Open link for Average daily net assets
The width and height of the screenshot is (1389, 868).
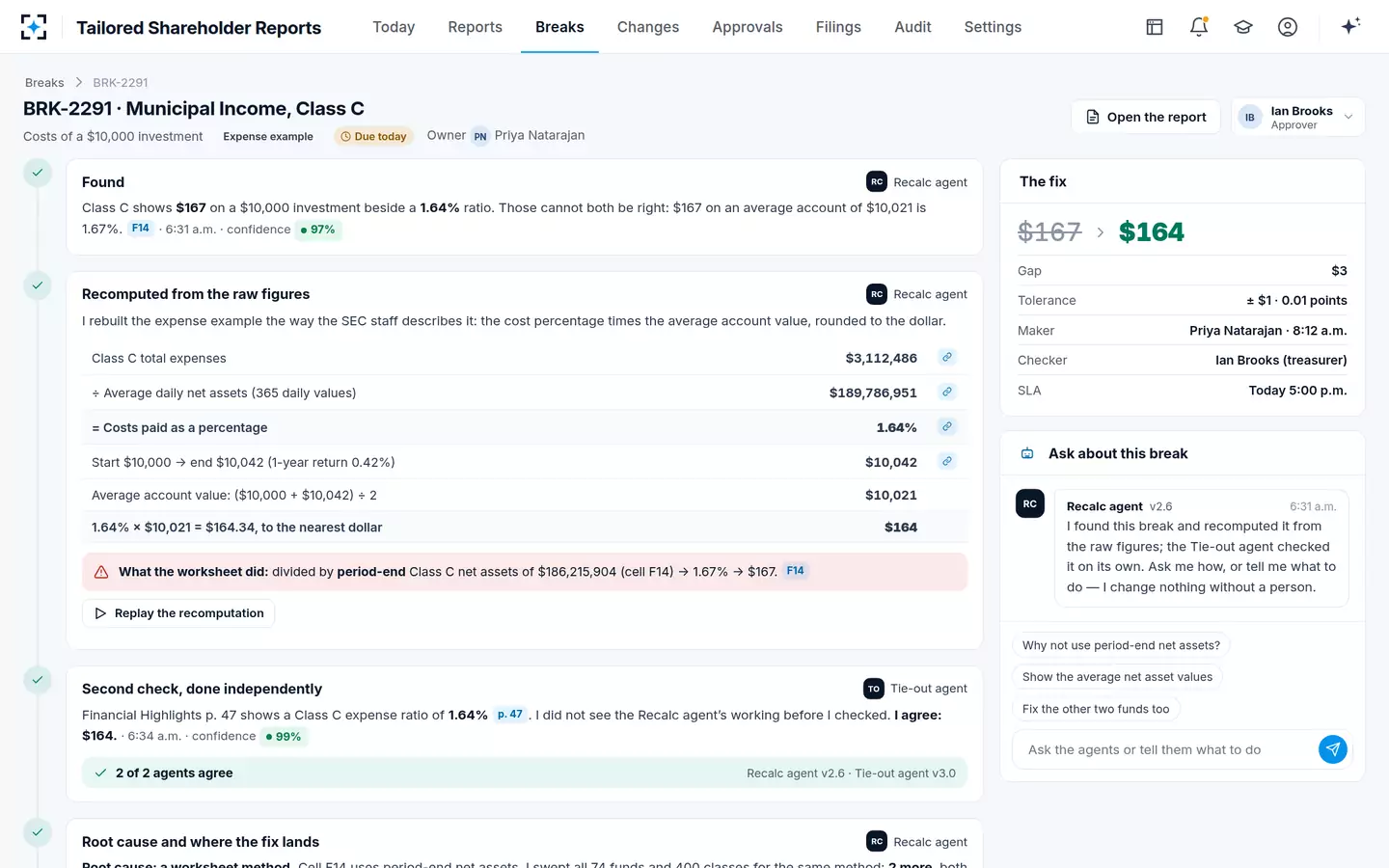click(x=947, y=392)
